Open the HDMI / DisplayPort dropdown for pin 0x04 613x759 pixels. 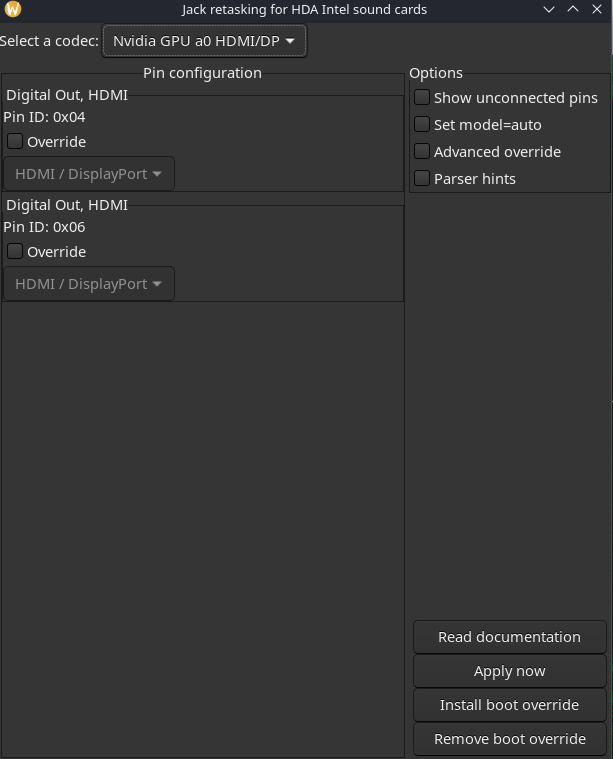88,174
